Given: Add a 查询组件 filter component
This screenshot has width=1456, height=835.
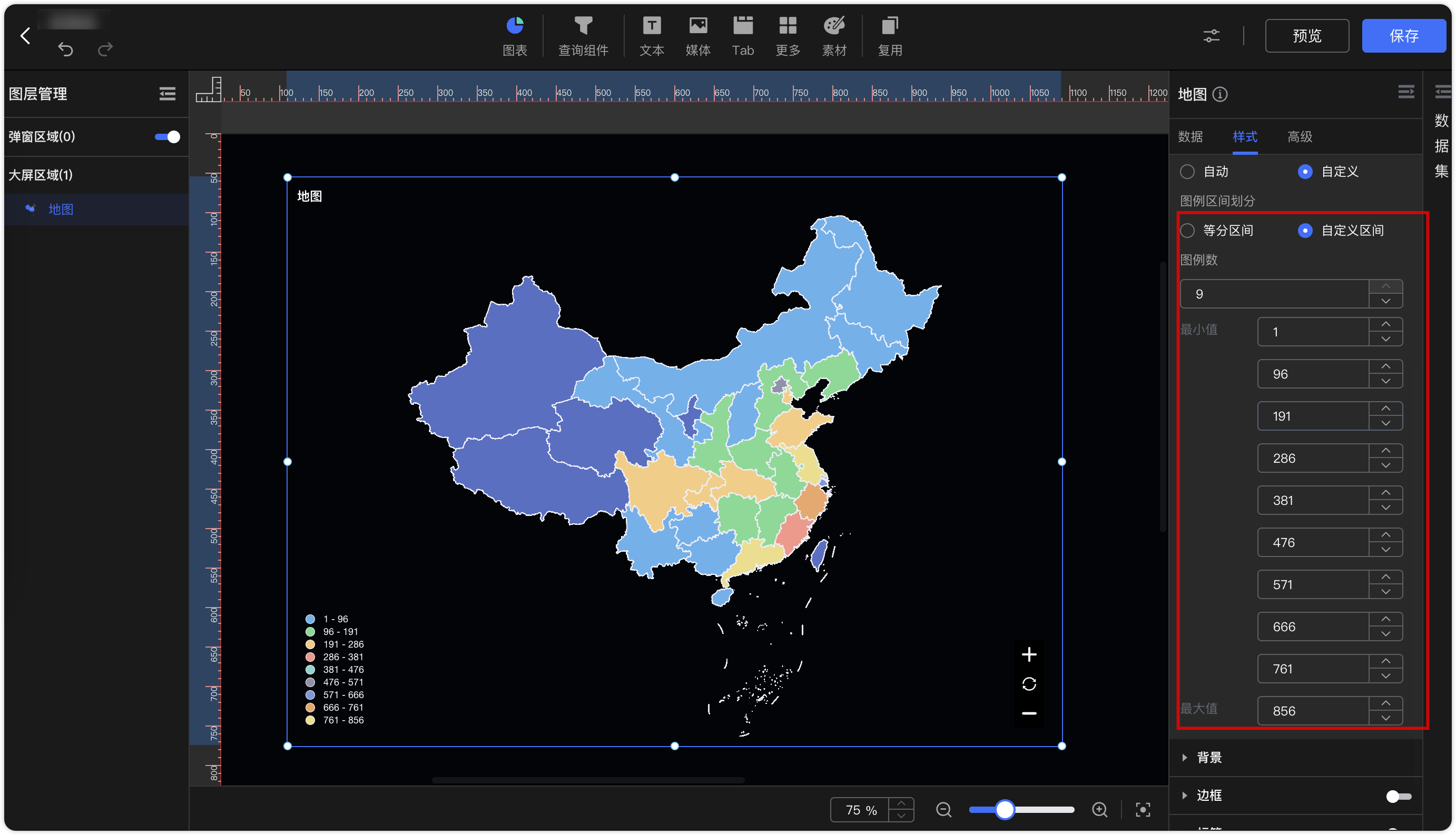Looking at the screenshot, I should click(583, 36).
